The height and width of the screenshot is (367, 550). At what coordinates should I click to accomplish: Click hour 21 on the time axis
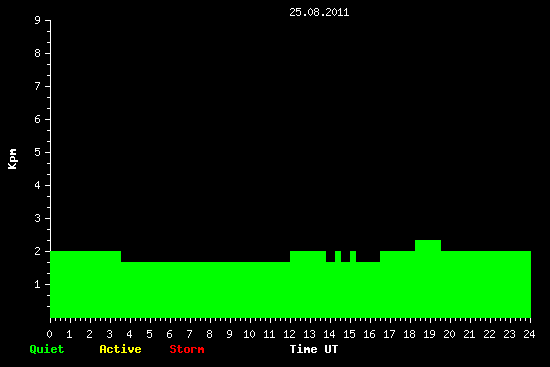pyautogui.click(x=469, y=334)
